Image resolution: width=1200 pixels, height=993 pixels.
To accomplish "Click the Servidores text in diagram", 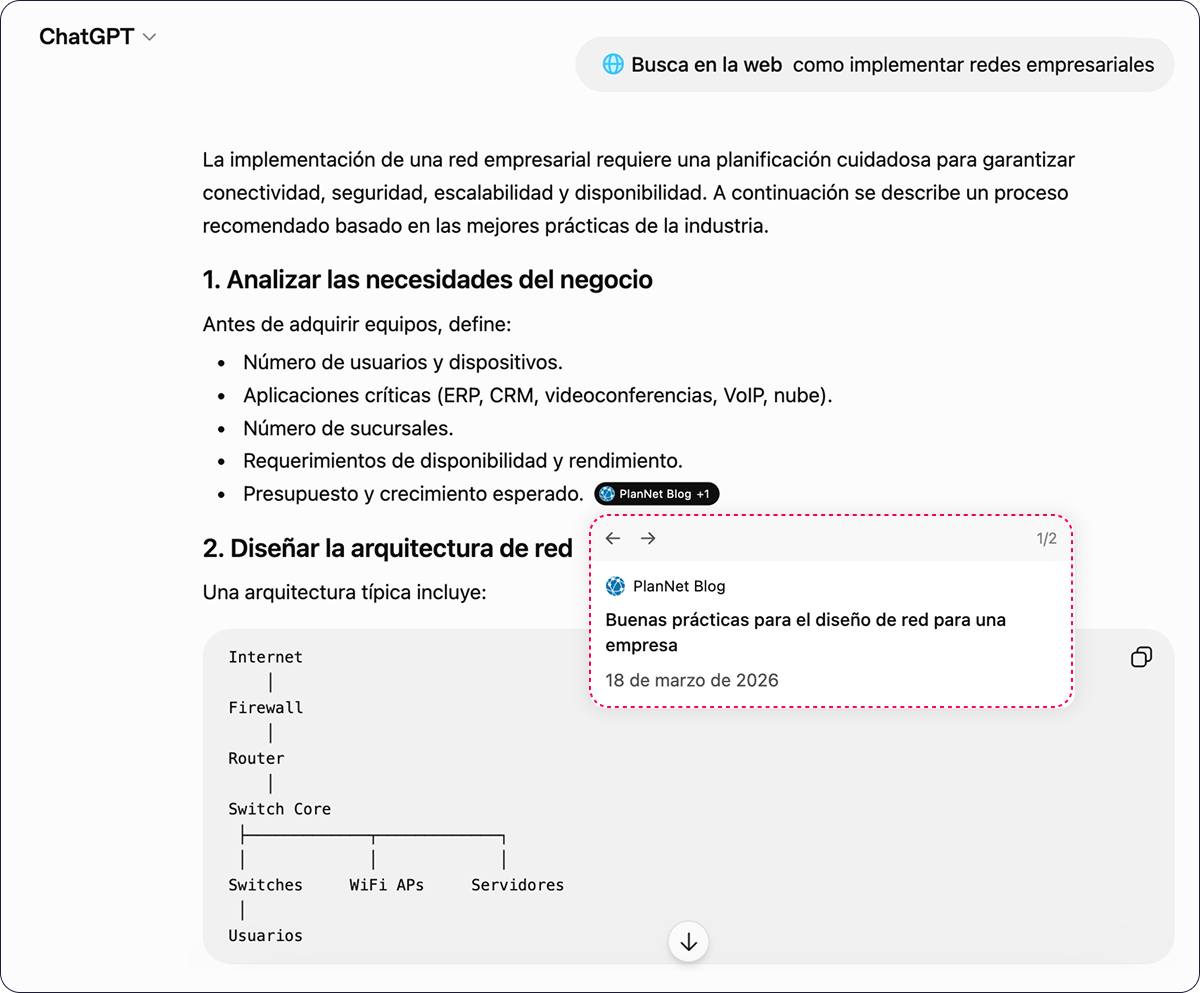I will coord(517,885).
